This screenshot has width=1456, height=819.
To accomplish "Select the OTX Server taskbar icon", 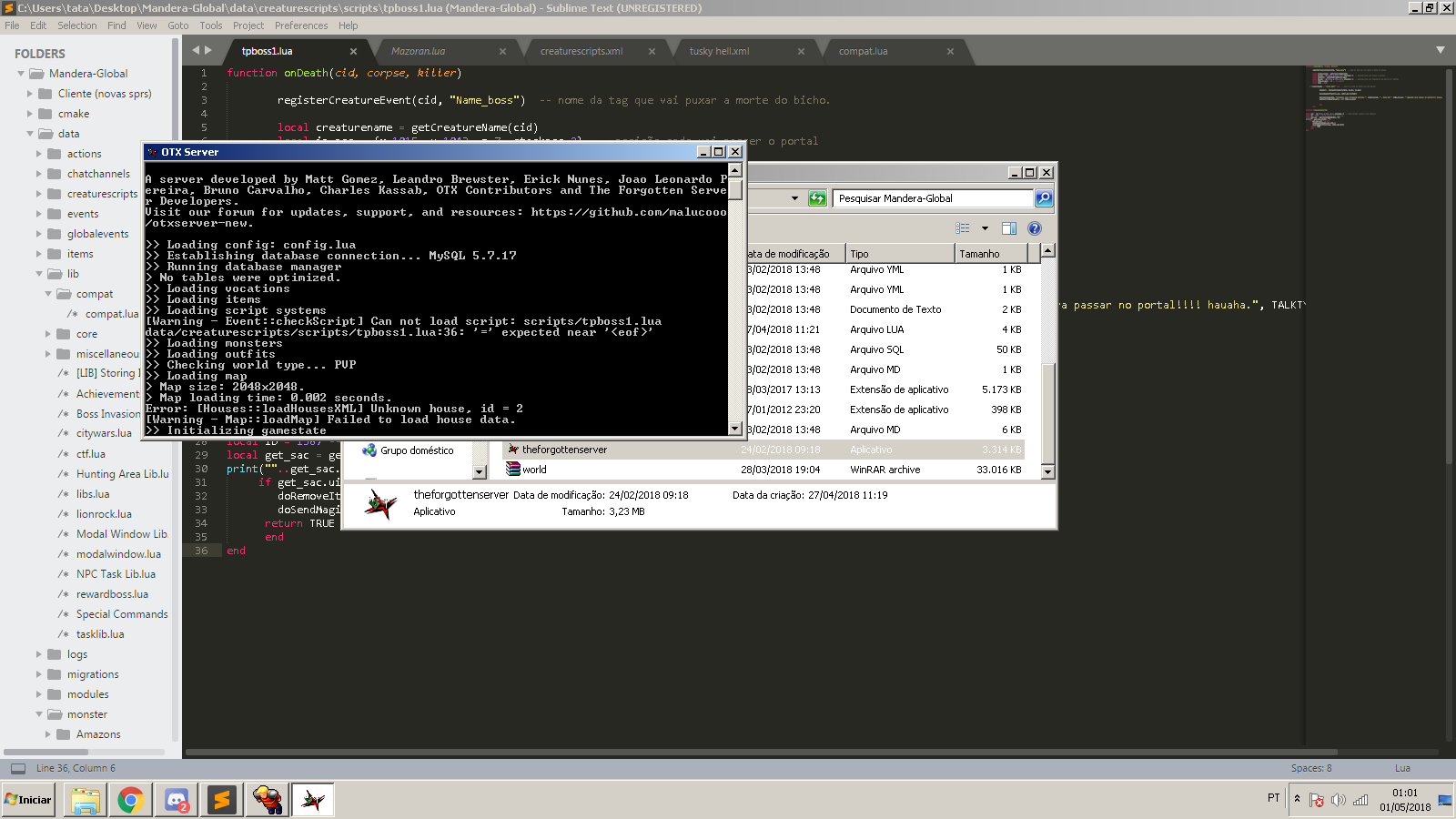I will click(x=313, y=800).
